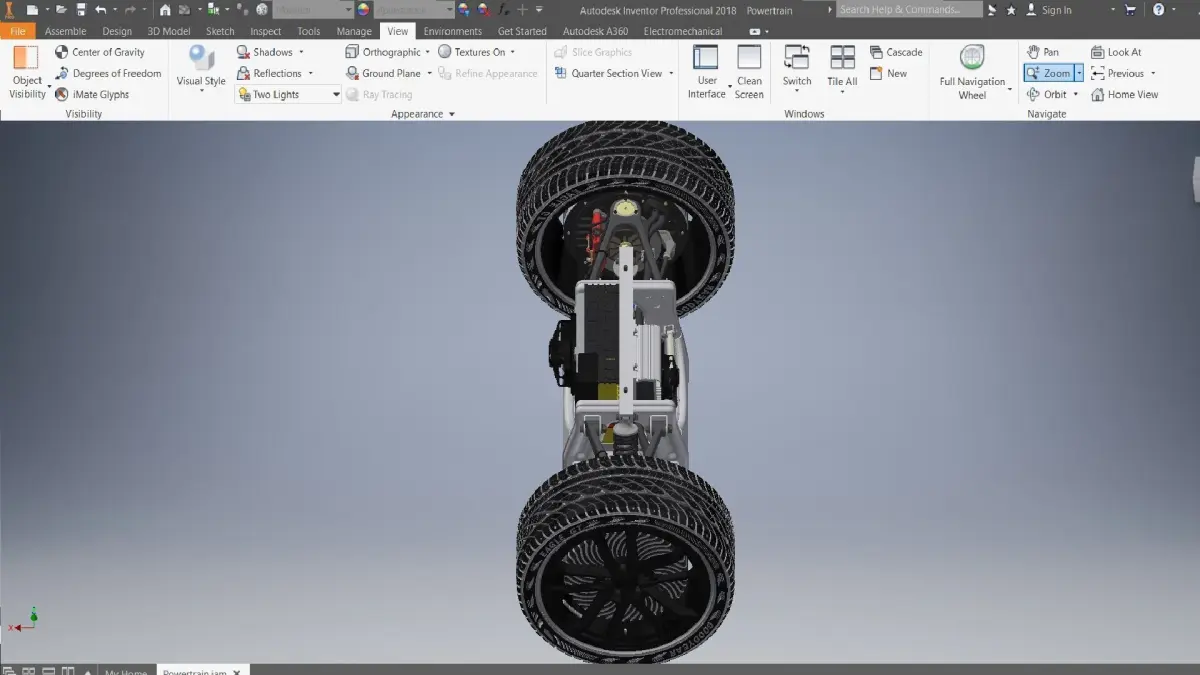Open the Help question mark icon
Viewport: 1200px width, 675px height.
pos(1159,10)
